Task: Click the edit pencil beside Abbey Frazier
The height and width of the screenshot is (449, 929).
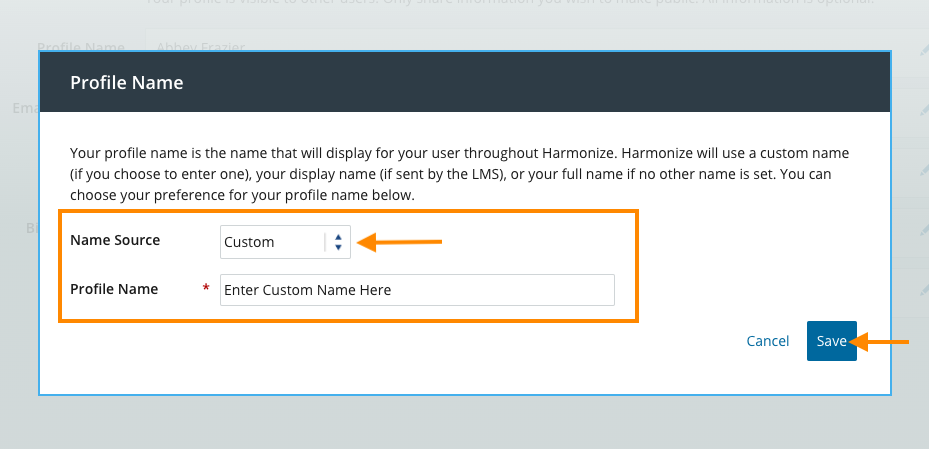Action: [x=925, y=48]
